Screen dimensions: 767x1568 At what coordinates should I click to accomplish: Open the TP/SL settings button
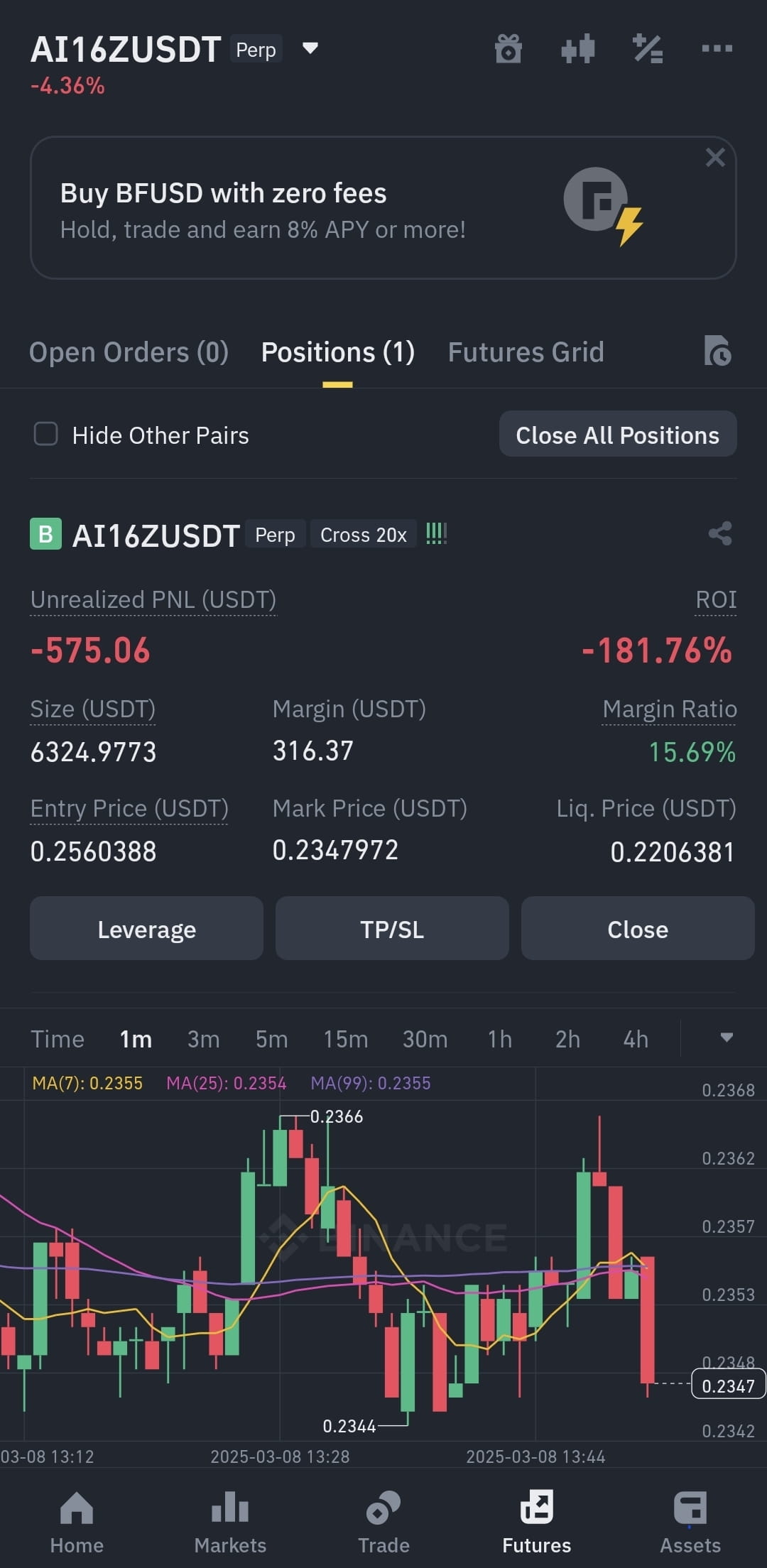392,929
